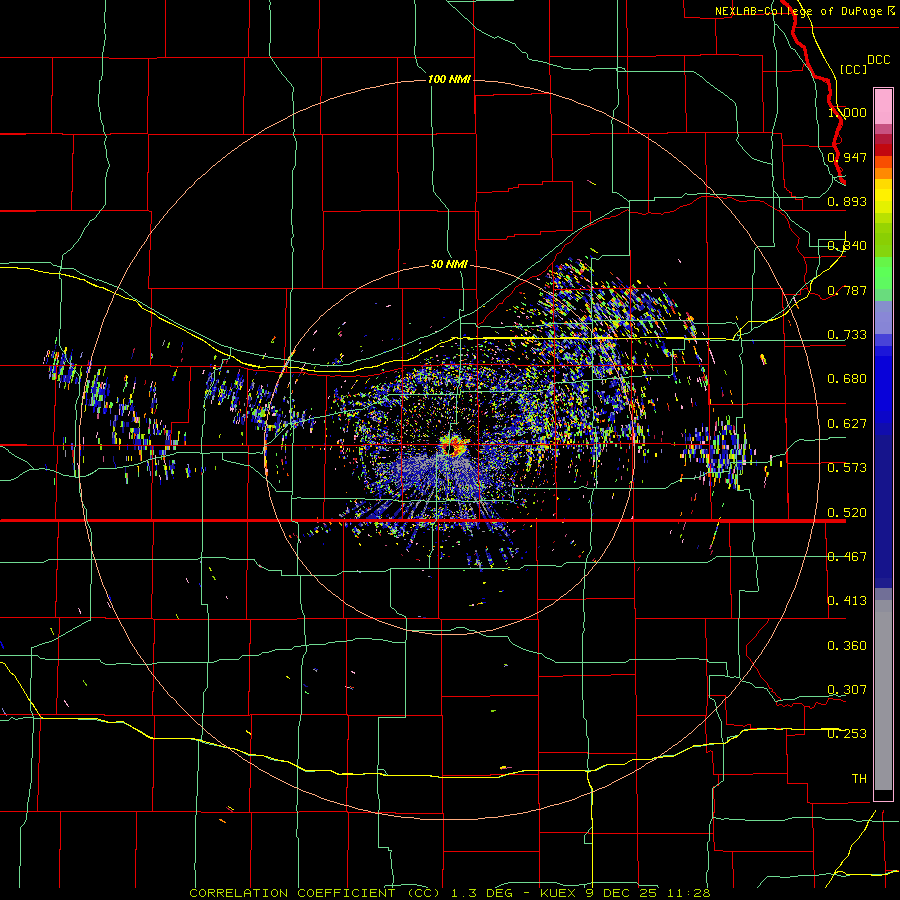Select the 0.467 scale value
Viewport: 900px width, 900px height.
point(847,557)
